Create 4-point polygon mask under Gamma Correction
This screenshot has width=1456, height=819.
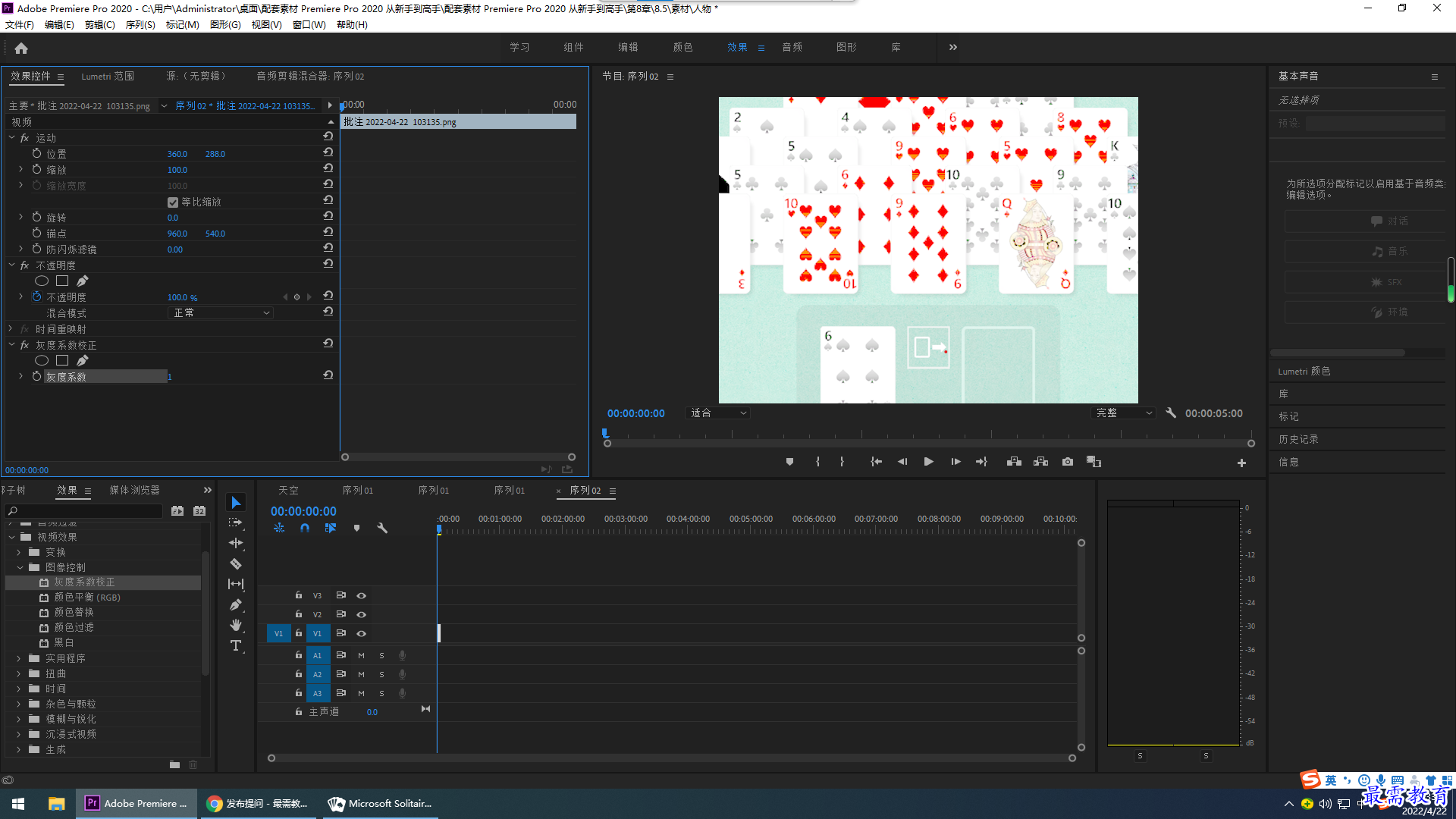click(x=62, y=360)
